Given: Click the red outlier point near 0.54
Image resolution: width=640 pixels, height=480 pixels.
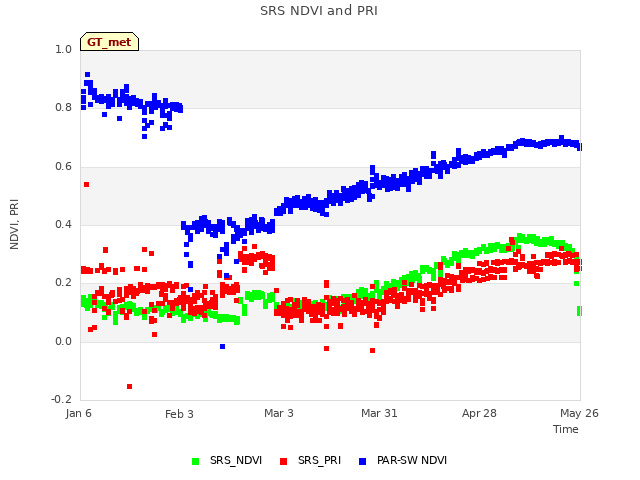Looking at the screenshot, I should (87, 185).
